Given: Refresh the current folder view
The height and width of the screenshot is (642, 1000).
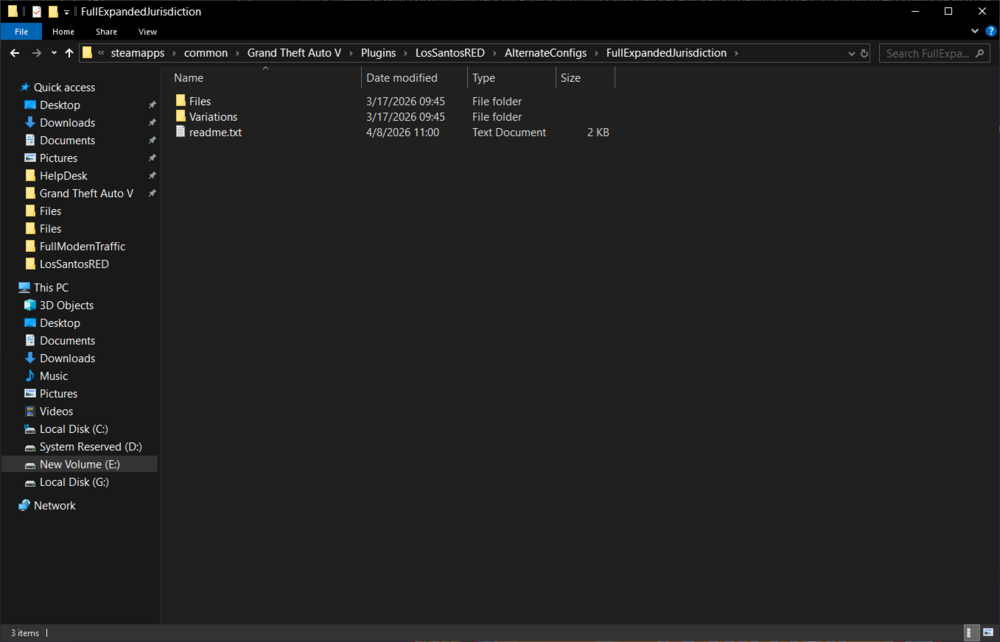Looking at the screenshot, I should tap(864, 54).
